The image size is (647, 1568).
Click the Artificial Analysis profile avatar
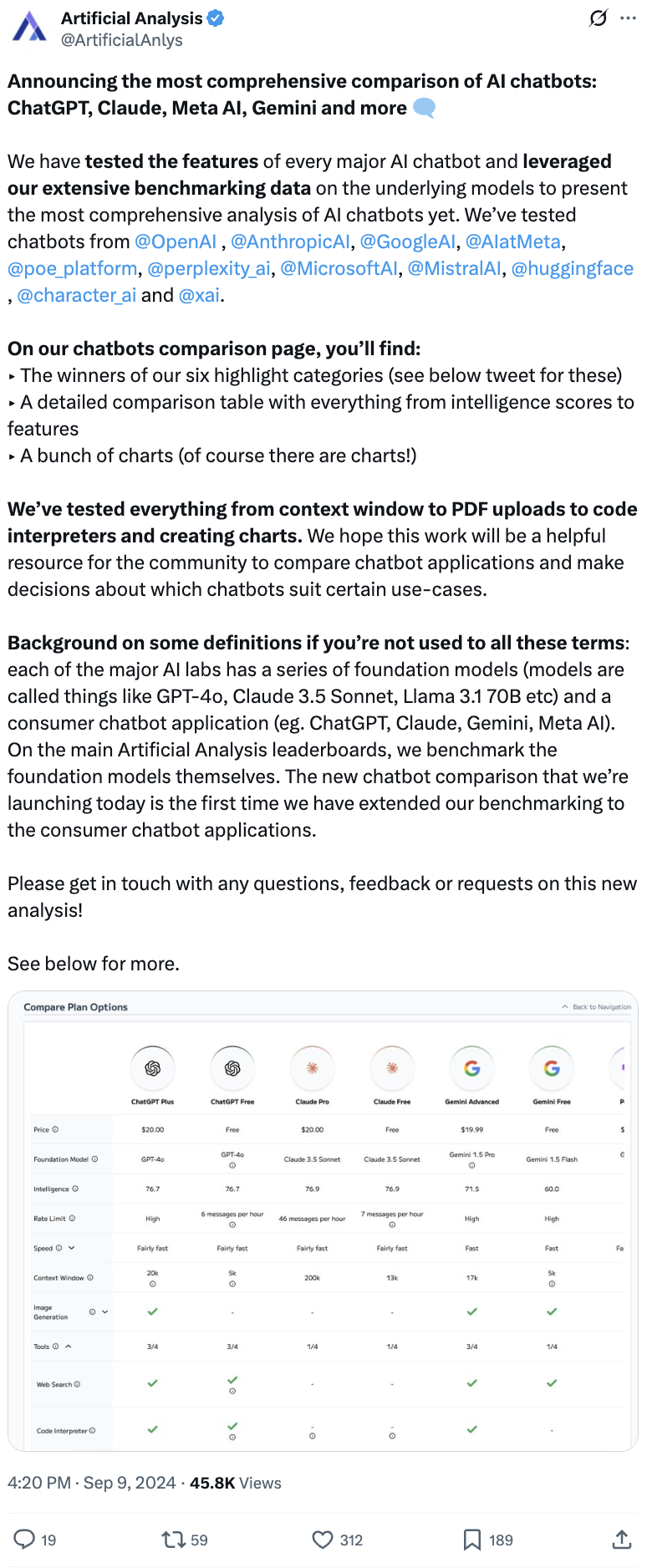(30, 28)
